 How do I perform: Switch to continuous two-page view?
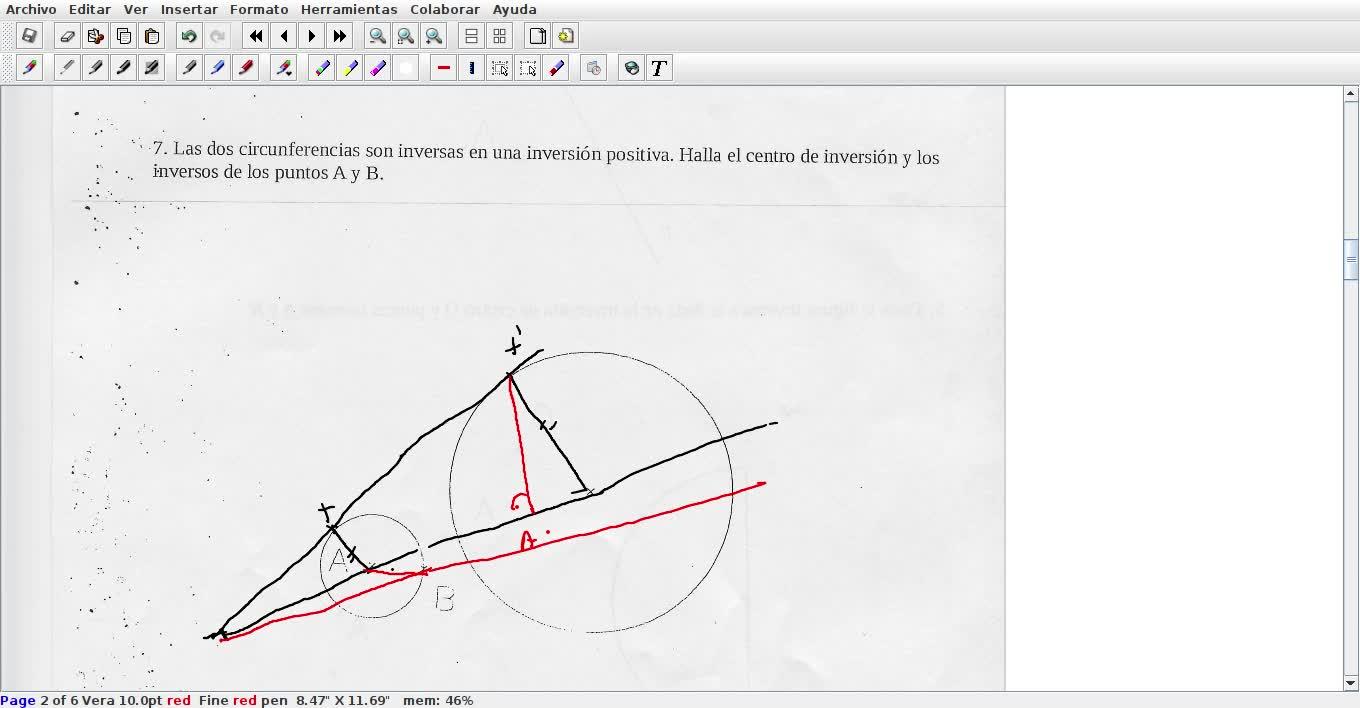[471, 36]
